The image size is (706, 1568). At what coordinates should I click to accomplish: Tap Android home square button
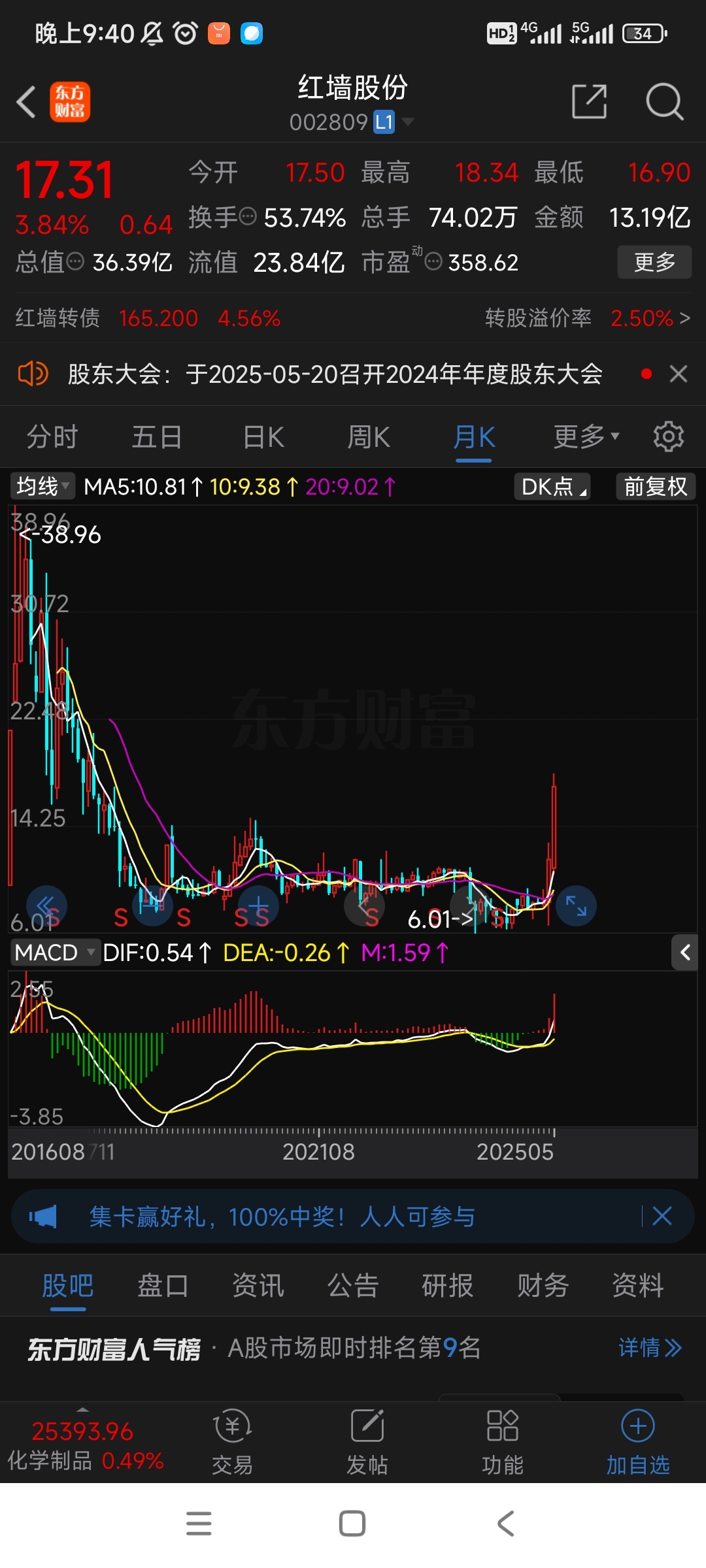[x=352, y=1524]
